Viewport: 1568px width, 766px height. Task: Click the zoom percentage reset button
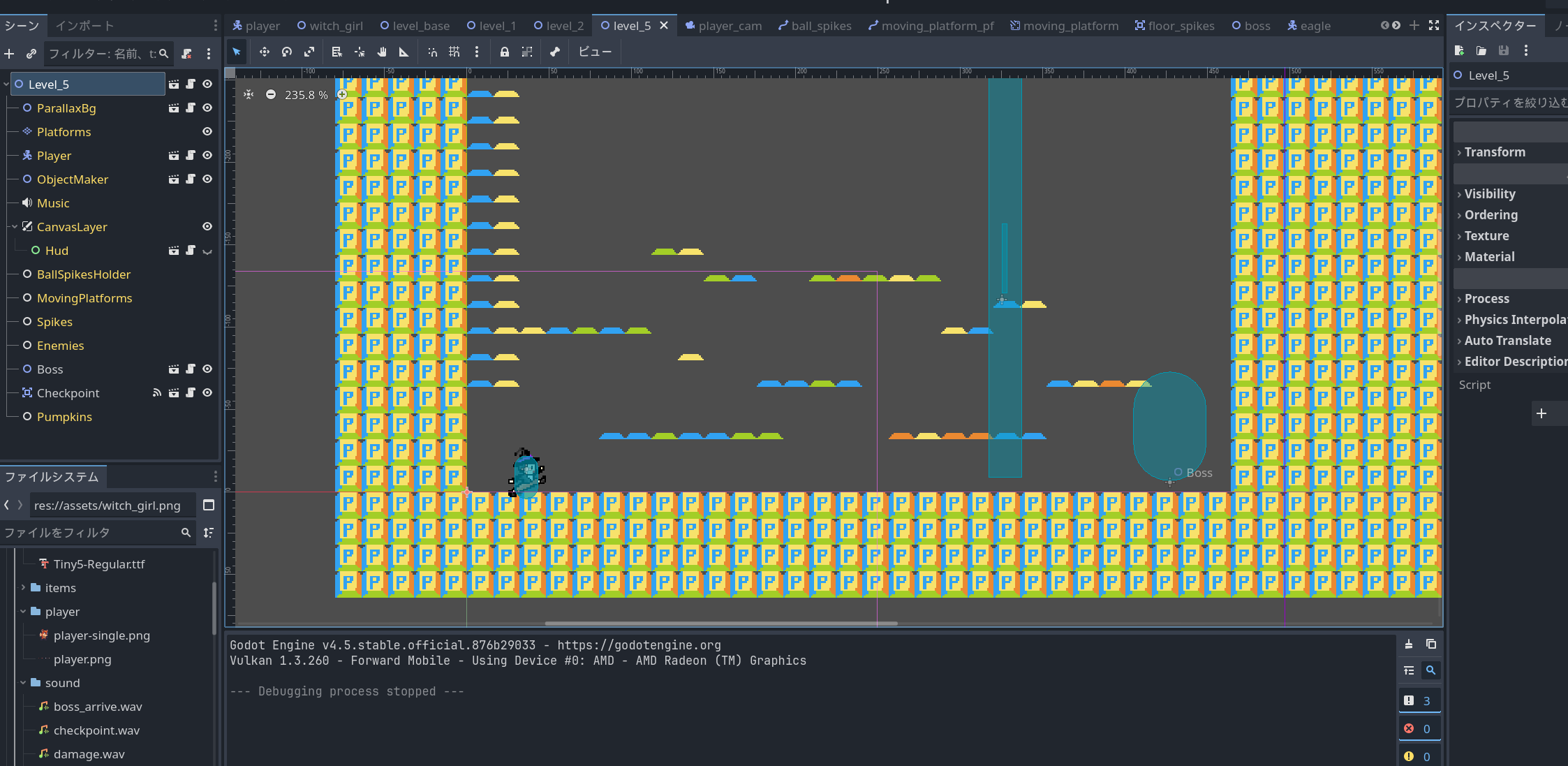point(306,95)
